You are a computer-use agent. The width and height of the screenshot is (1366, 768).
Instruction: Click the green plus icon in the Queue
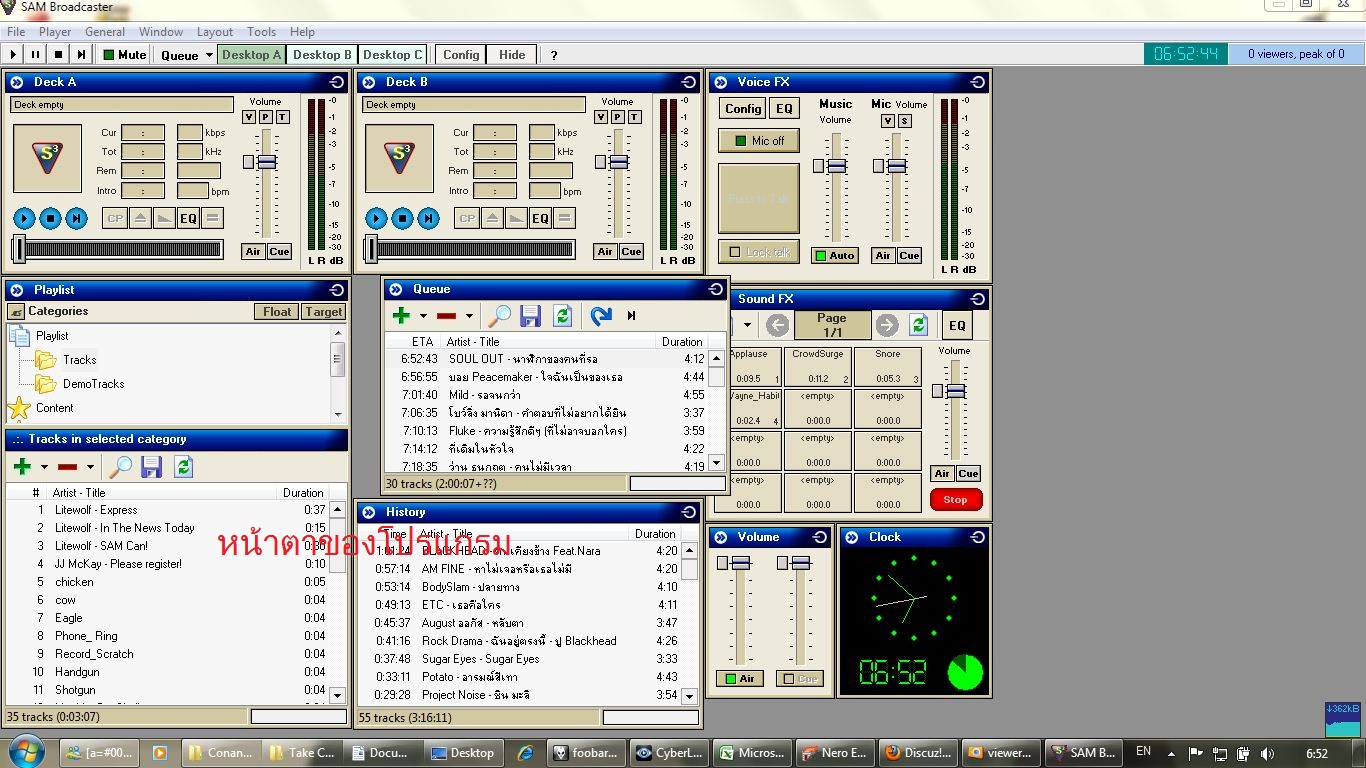401,316
